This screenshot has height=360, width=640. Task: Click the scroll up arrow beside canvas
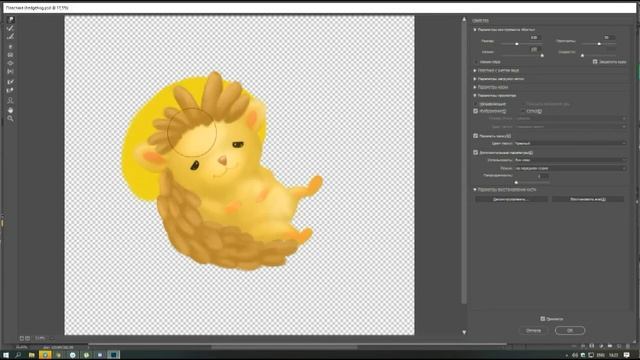[464, 19]
